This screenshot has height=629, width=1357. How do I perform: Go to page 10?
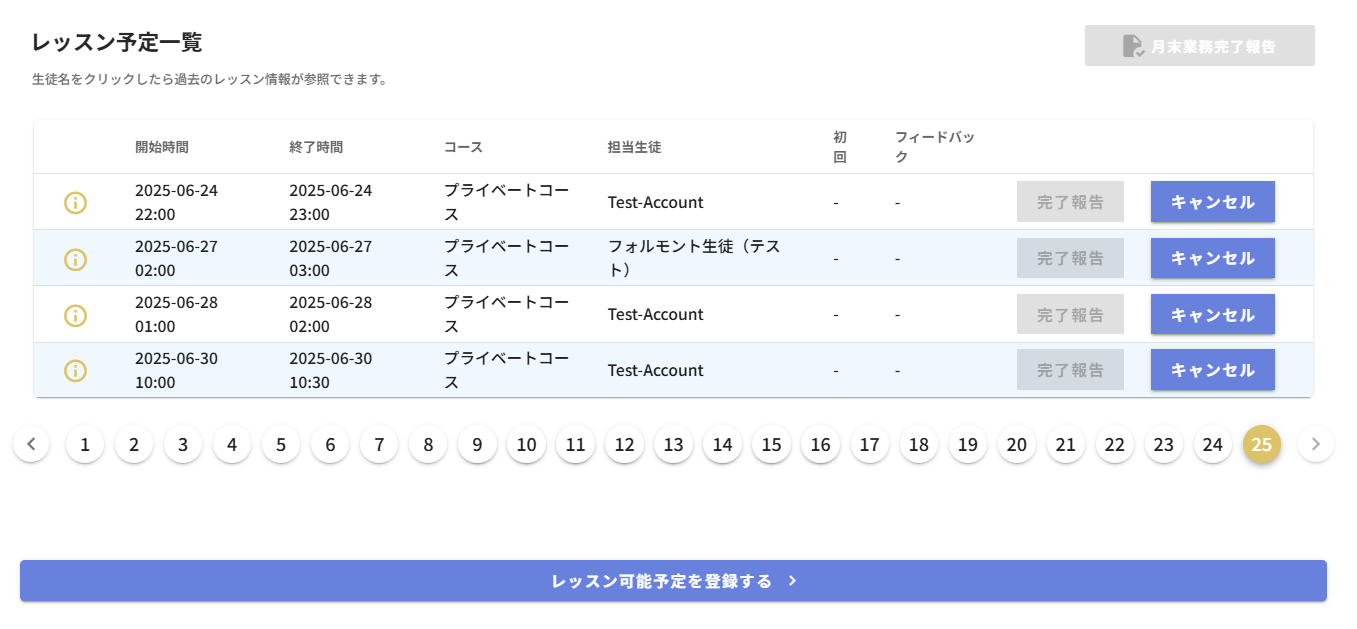pos(526,444)
